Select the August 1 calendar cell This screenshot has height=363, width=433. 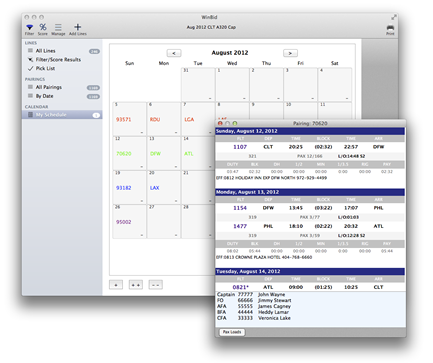[x=232, y=85]
